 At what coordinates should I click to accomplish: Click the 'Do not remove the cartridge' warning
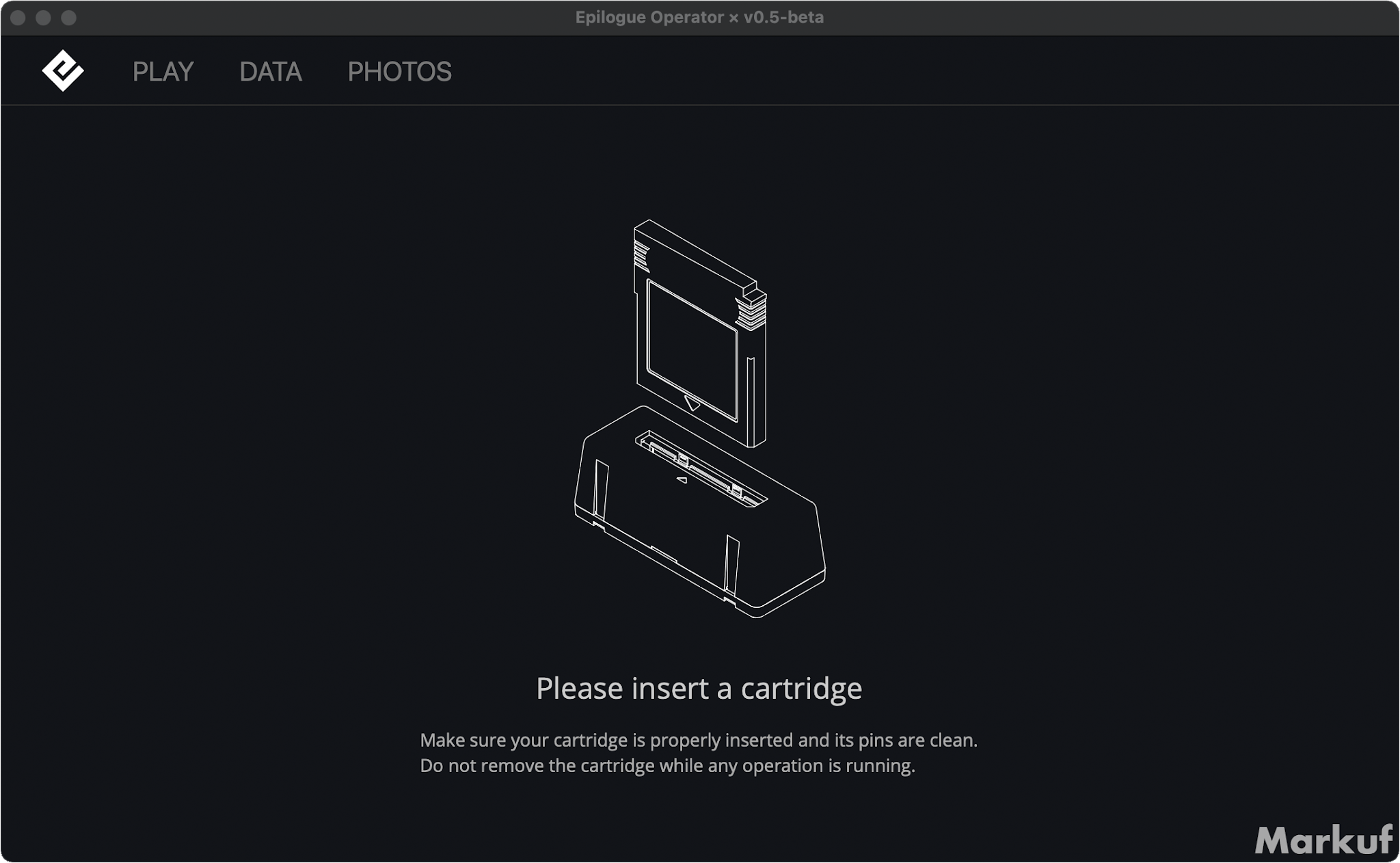pyautogui.click(x=667, y=765)
